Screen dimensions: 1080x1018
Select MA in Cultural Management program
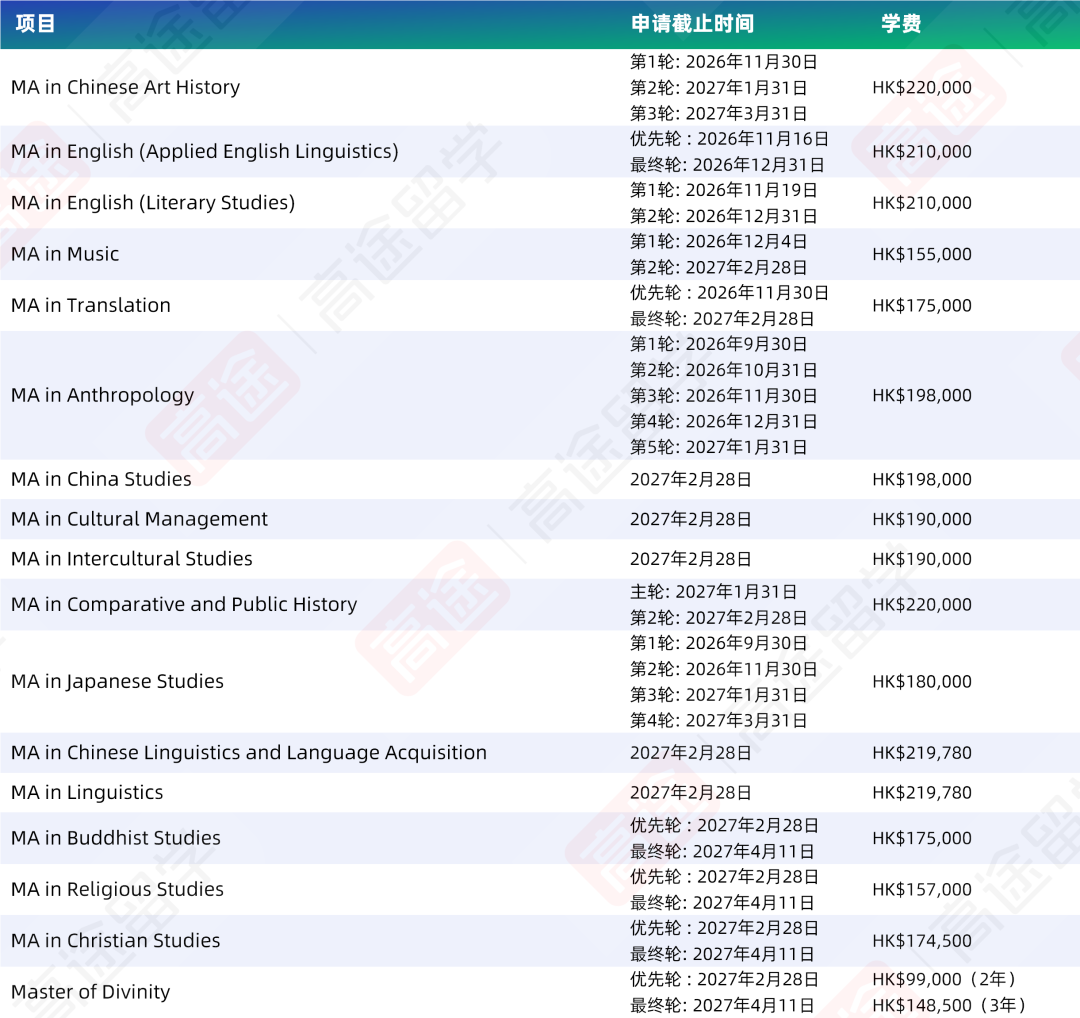(139, 519)
